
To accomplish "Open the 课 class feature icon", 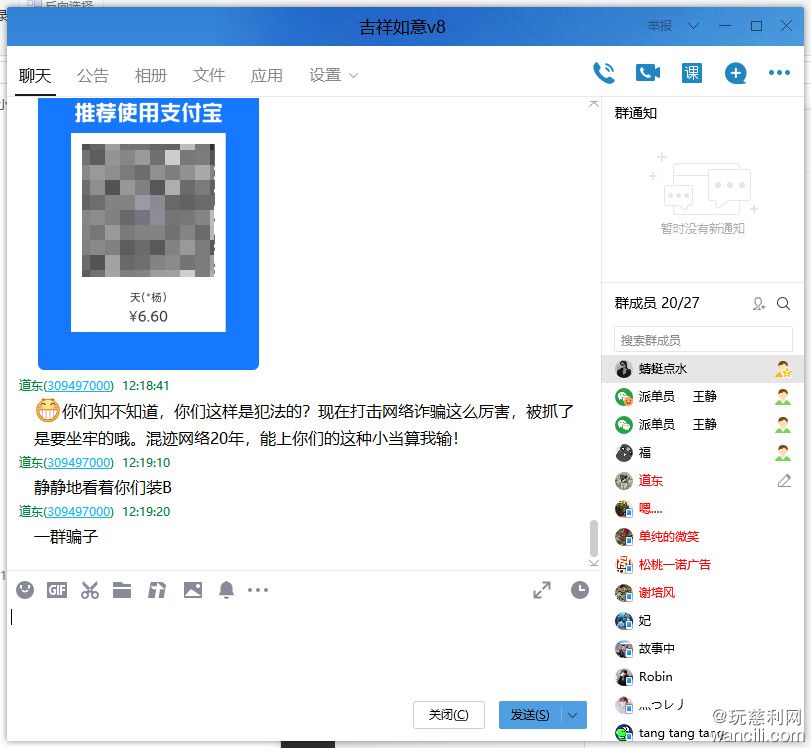I will [691, 72].
